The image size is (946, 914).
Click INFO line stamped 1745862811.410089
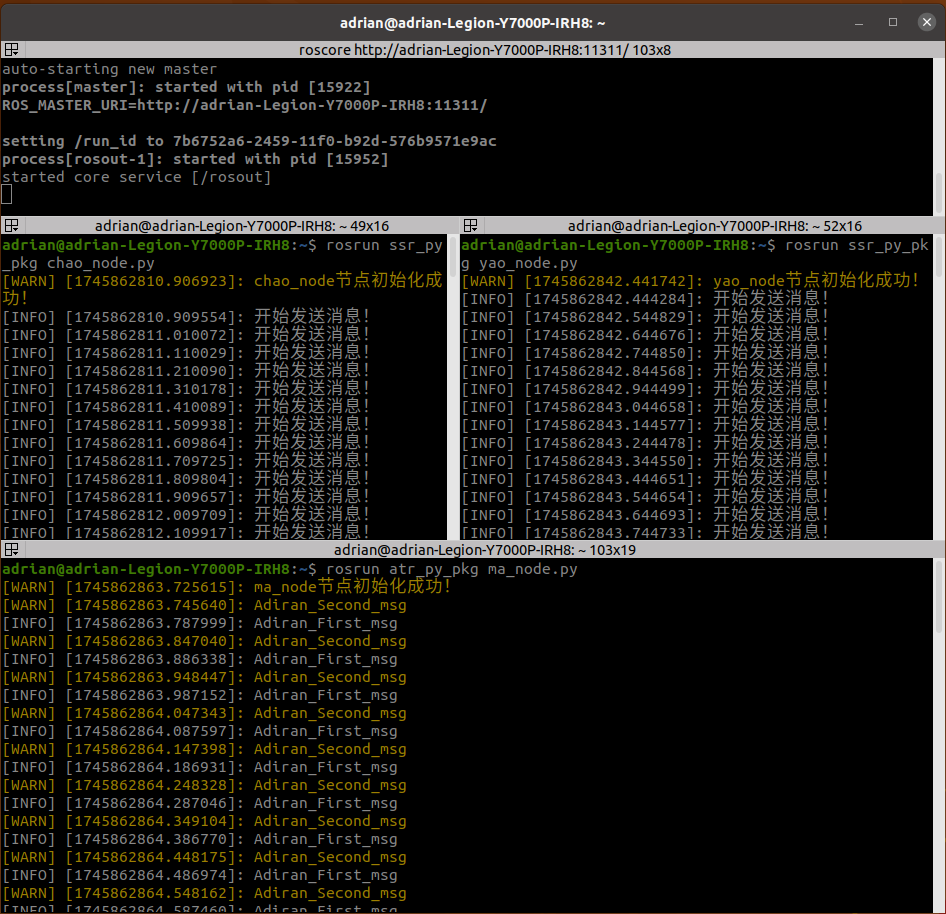click(186, 407)
